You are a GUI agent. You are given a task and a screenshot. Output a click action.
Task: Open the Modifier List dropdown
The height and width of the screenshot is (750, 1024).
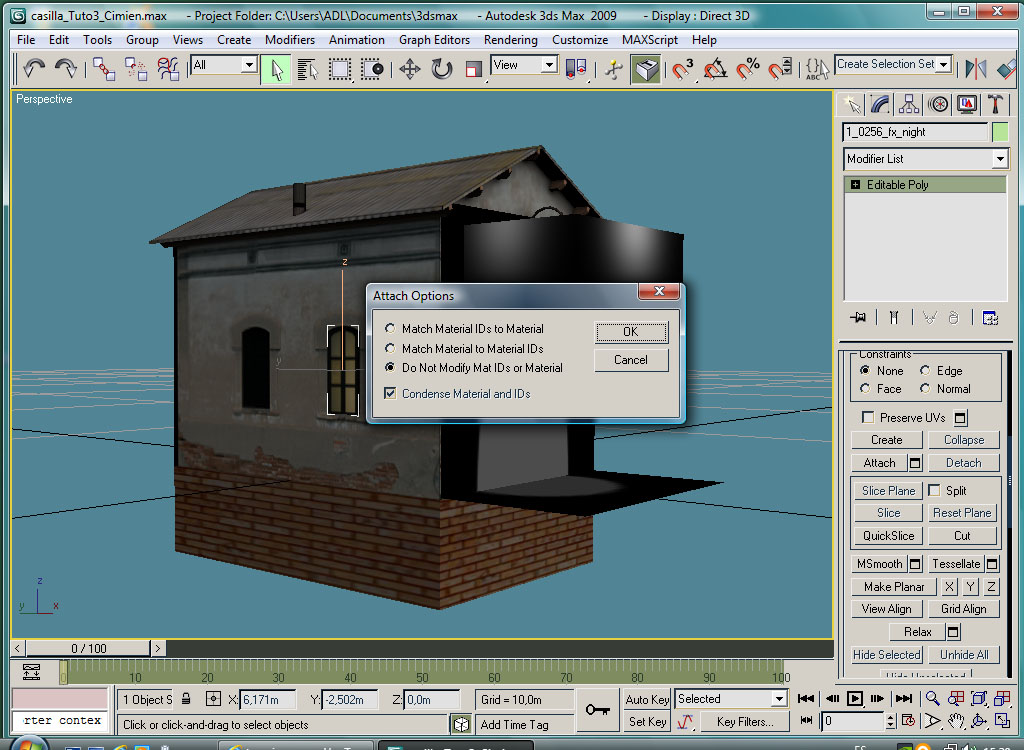pyautogui.click(x=999, y=159)
